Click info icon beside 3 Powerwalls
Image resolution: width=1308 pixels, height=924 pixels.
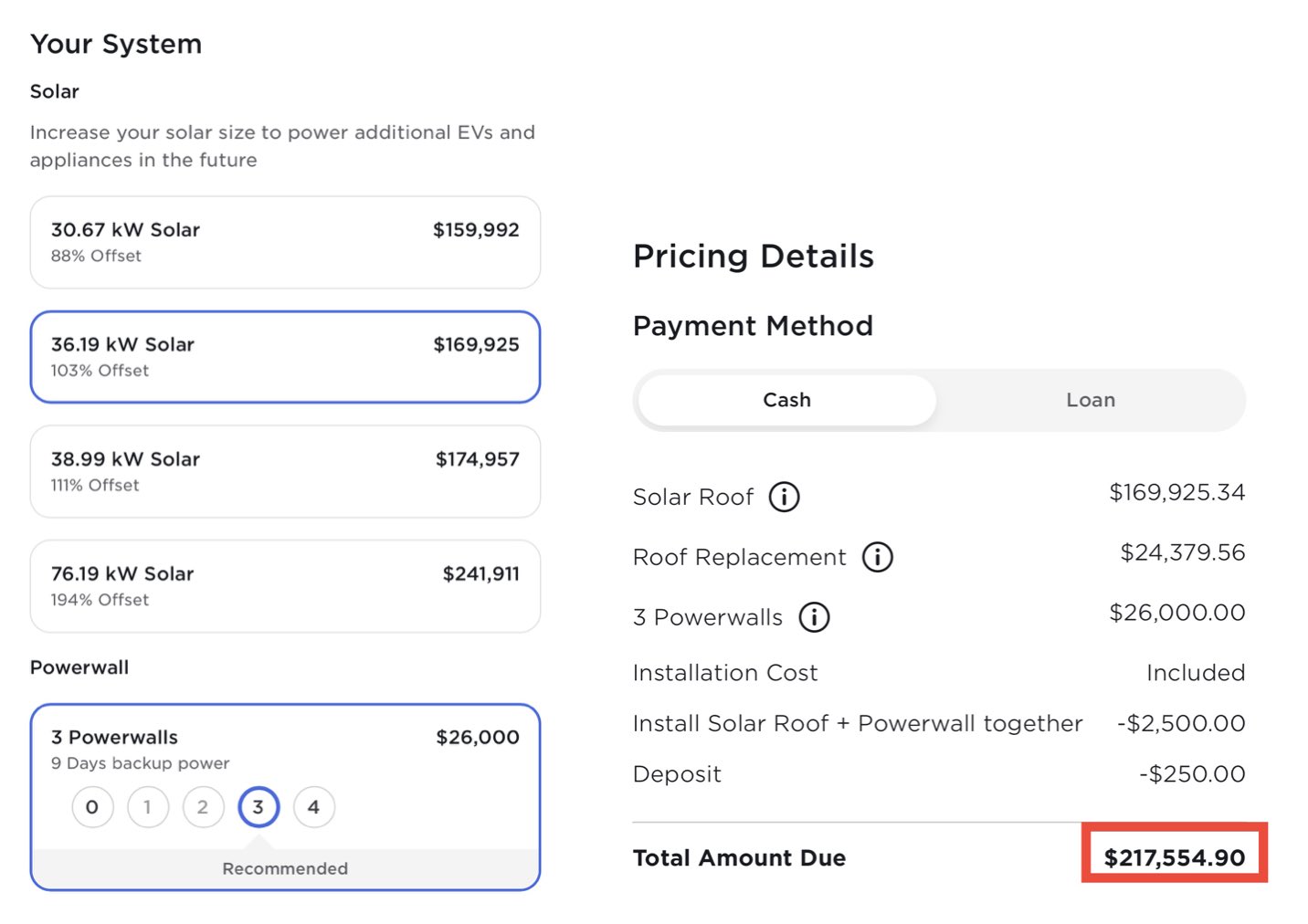tap(814, 617)
